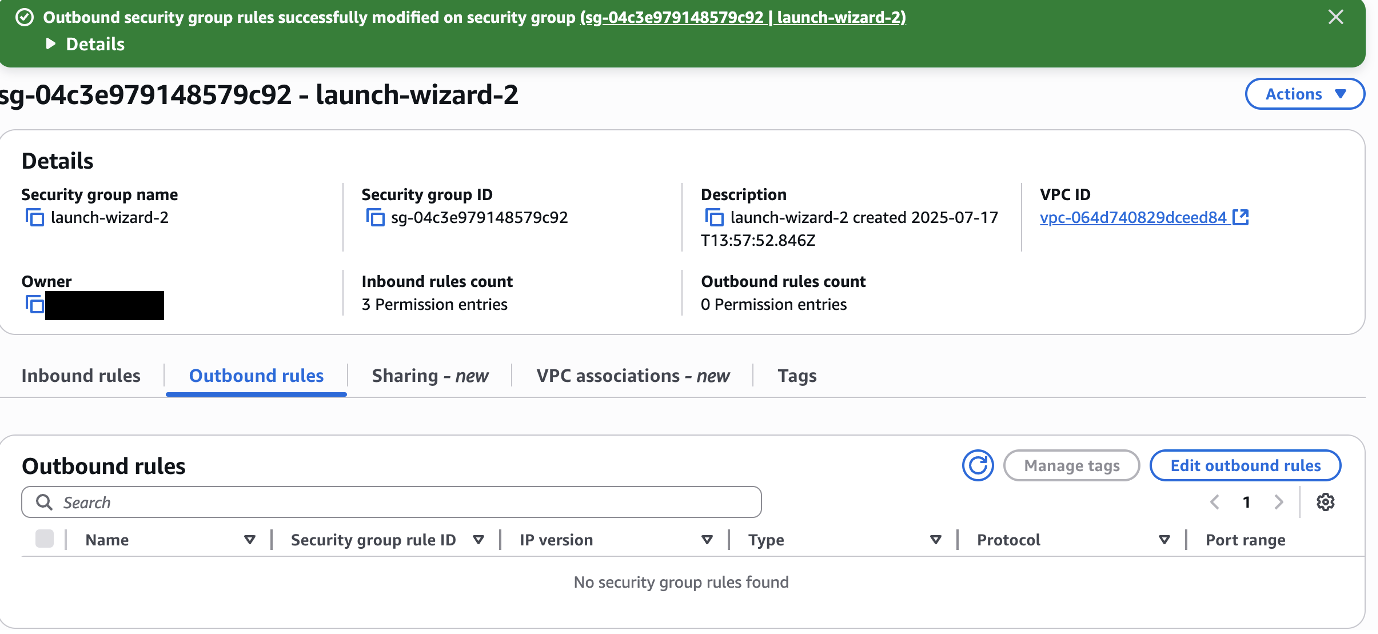This screenshot has width=1378, height=634.
Task: Click the outbound rules search field
Action: [x=400, y=503]
